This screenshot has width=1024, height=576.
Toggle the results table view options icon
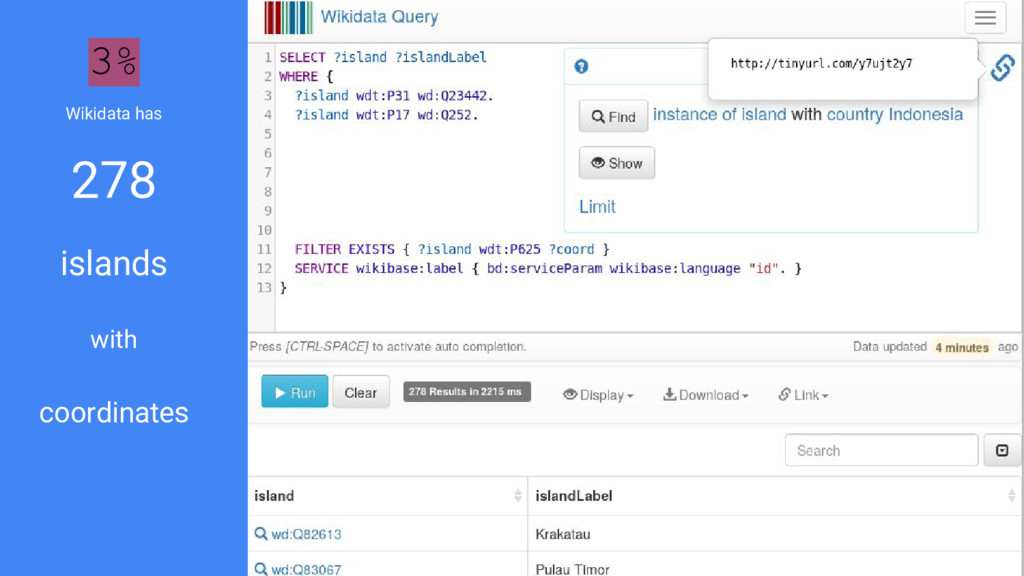click(1002, 450)
